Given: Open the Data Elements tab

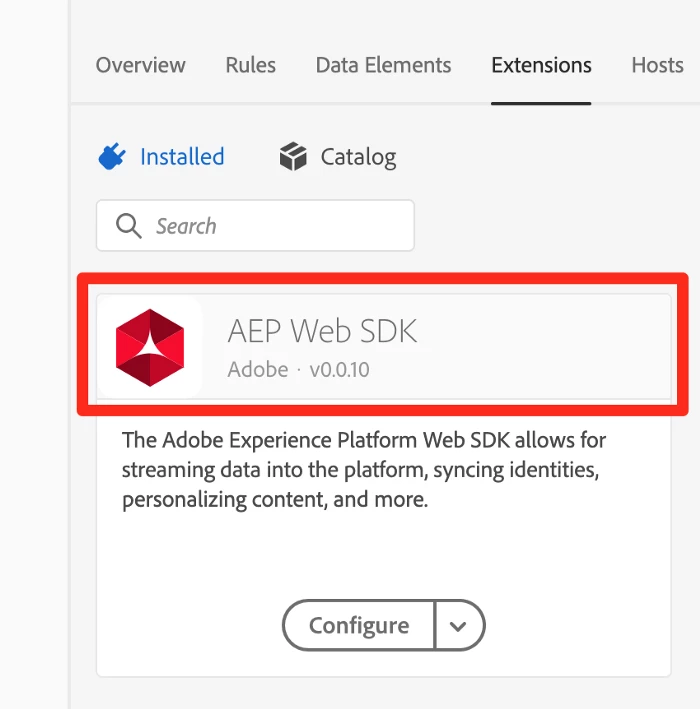Looking at the screenshot, I should click(x=383, y=65).
